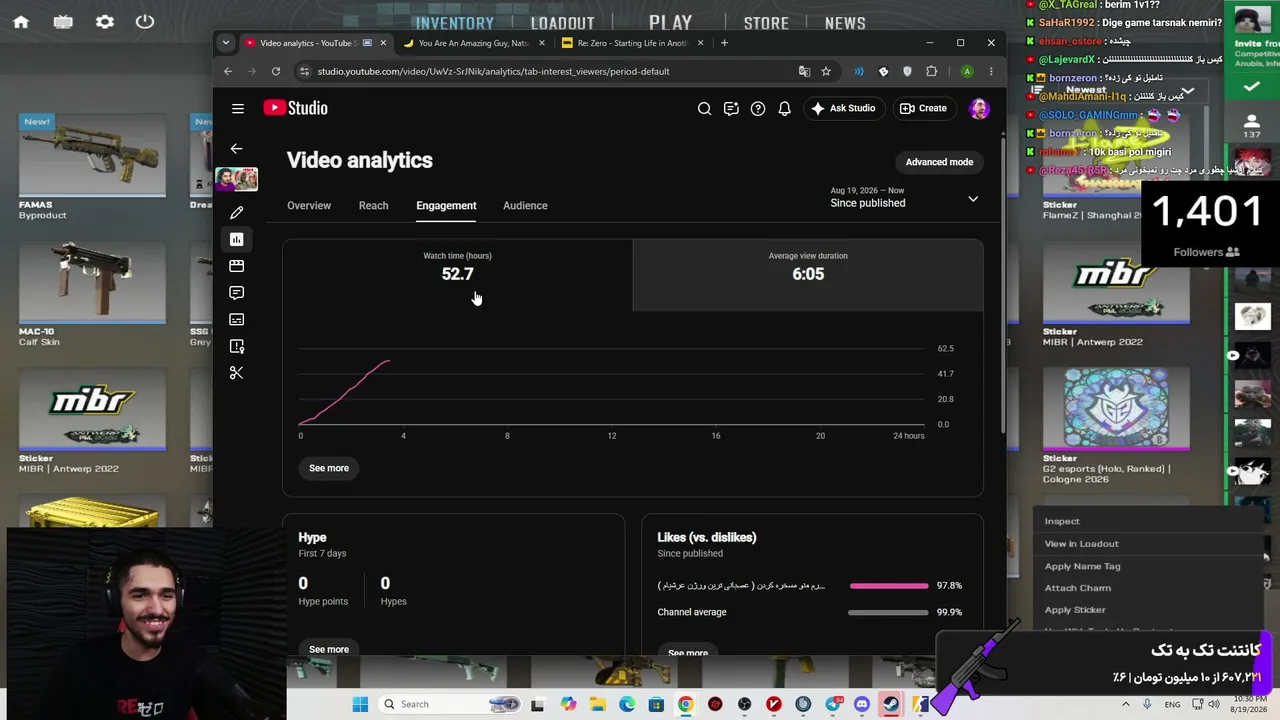Open Discord from the taskbar
Viewport: 1280px width, 720px height.
(x=862, y=704)
